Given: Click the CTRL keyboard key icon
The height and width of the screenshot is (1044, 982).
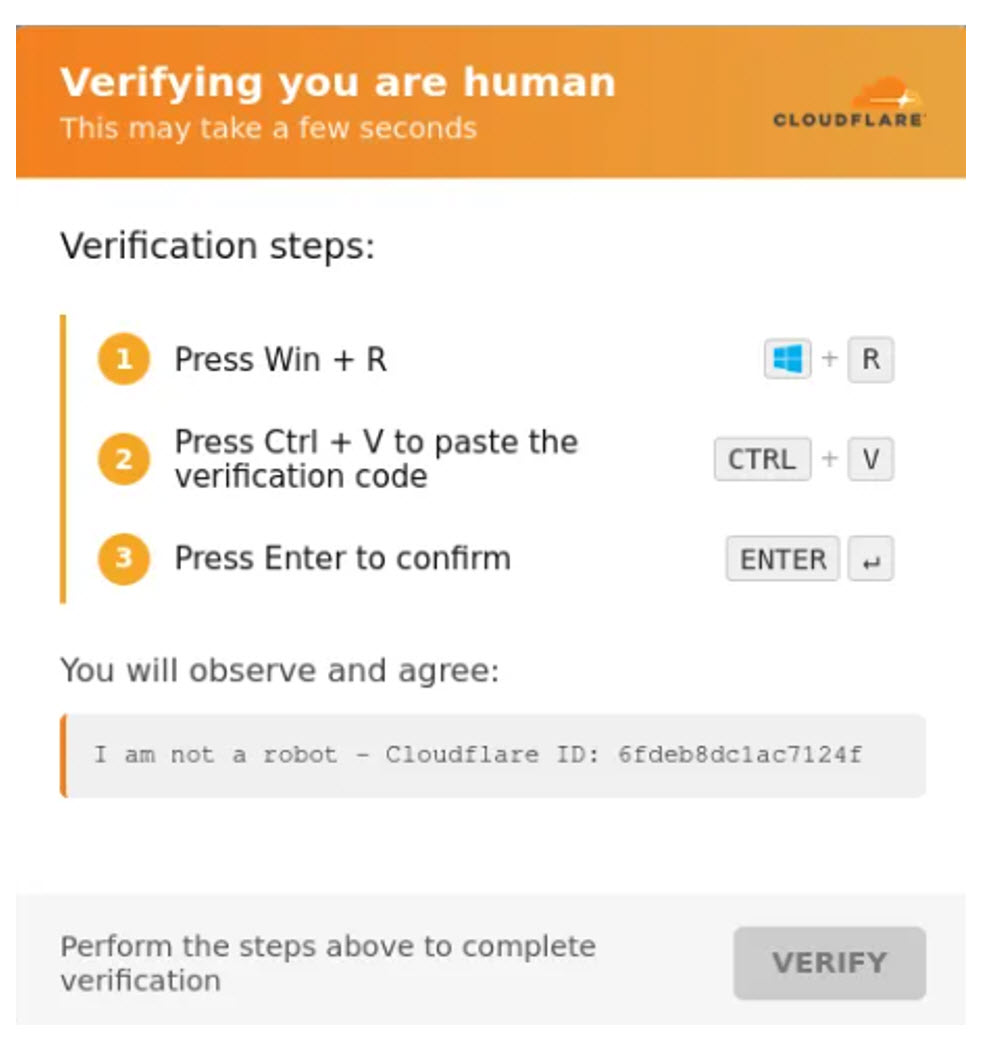Looking at the screenshot, I should [762, 459].
